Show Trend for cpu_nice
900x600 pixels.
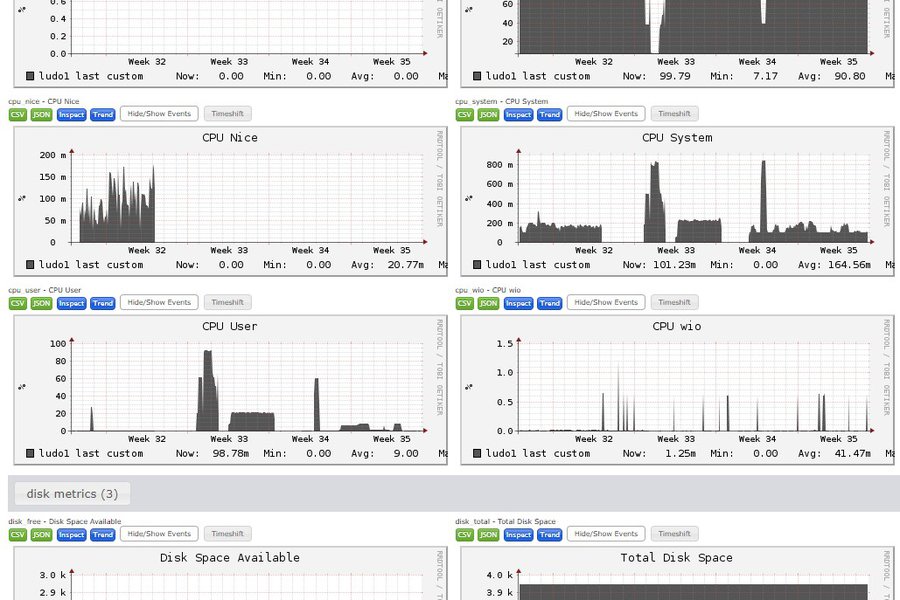click(103, 114)
